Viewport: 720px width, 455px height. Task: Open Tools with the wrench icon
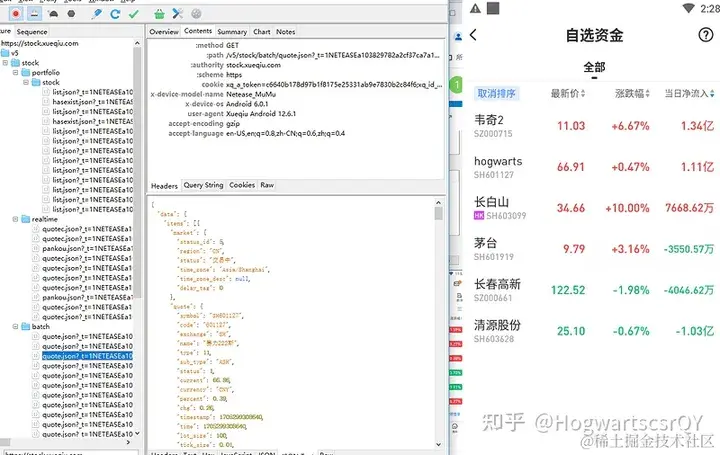click(x=178, y=14)
